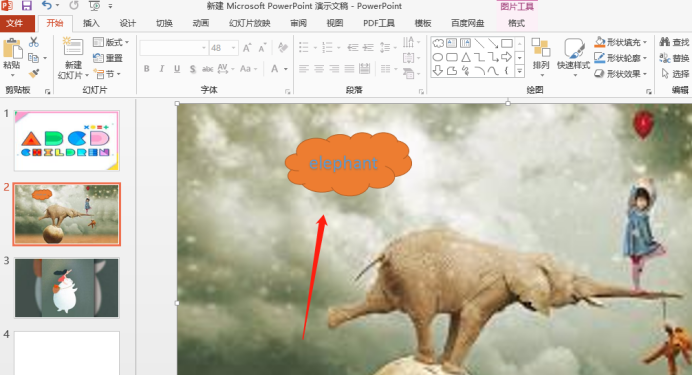Click the orange elephant cloud shape
Viewport: 693px width, 375px height.
click(x=348, y=164)
